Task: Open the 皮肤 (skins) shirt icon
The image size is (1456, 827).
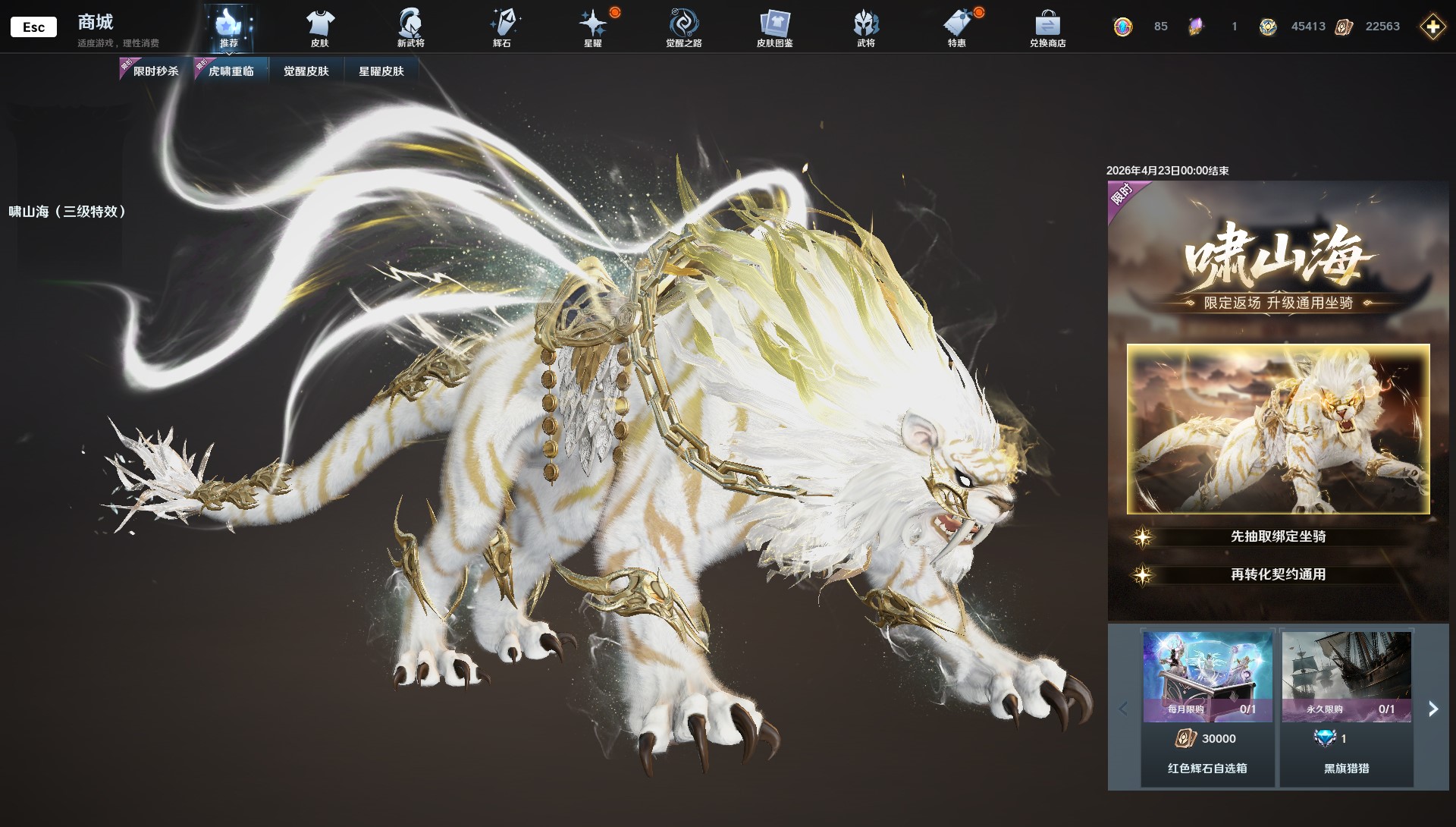Action: tap(319, 28)
